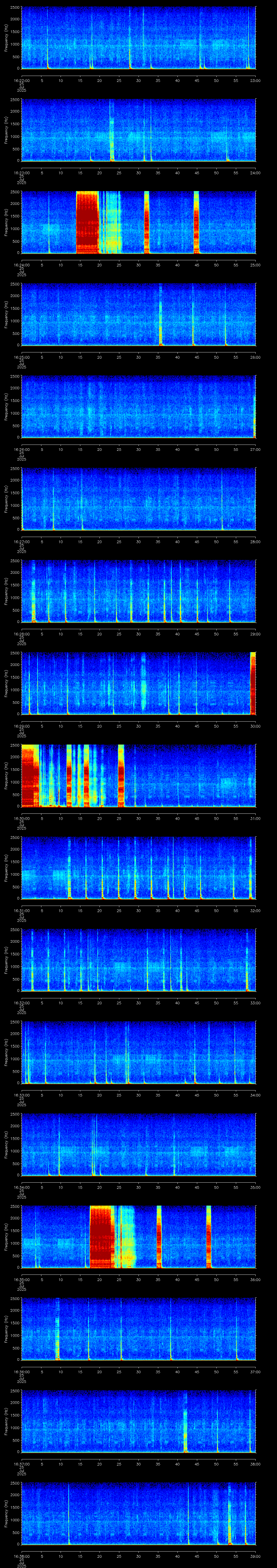The image size is (277, 1568).
Task: Open the spectrogram panel beginning at 16:22:00
Action: (138, 38)
